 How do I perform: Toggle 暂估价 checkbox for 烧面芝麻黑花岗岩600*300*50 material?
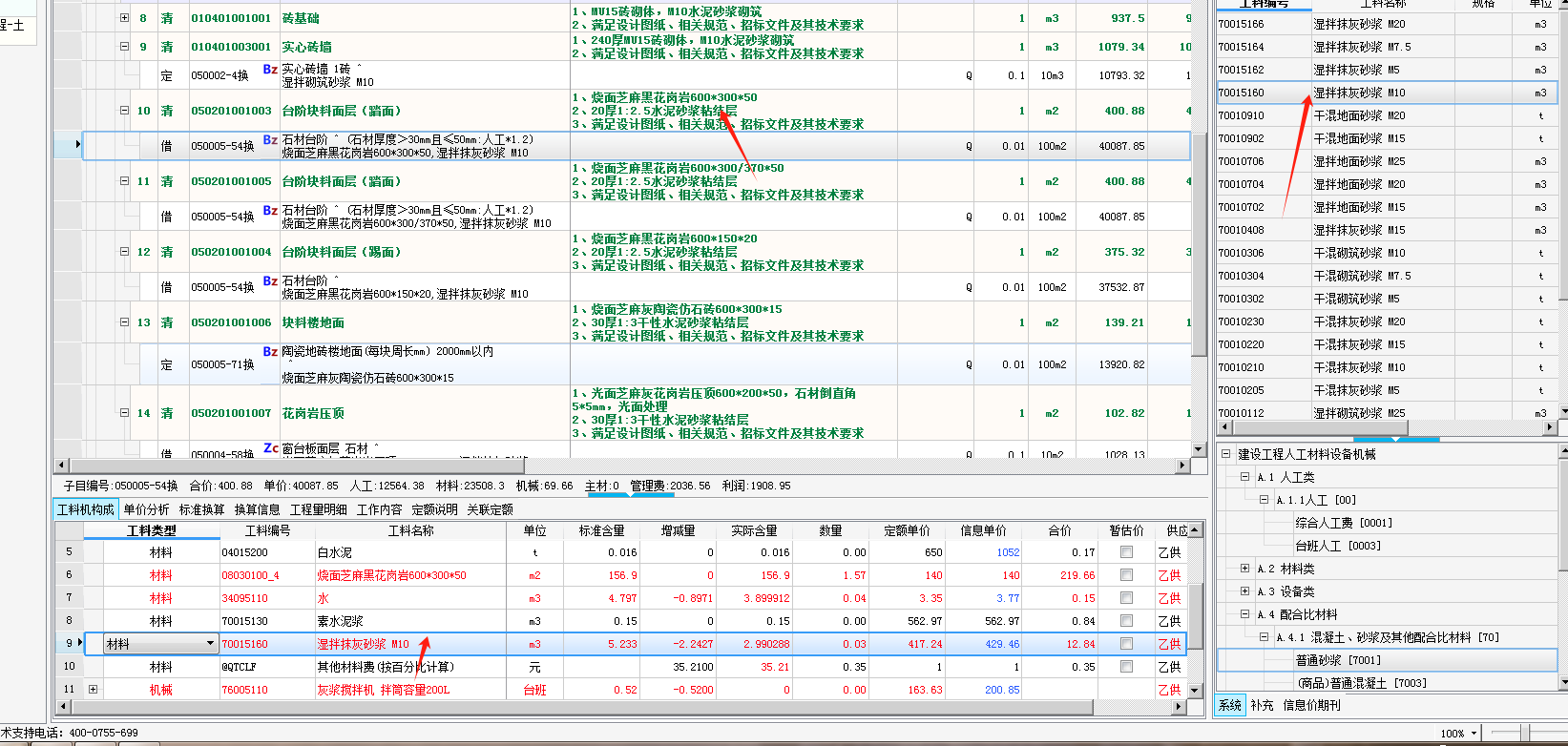[x=1127, y=575]
